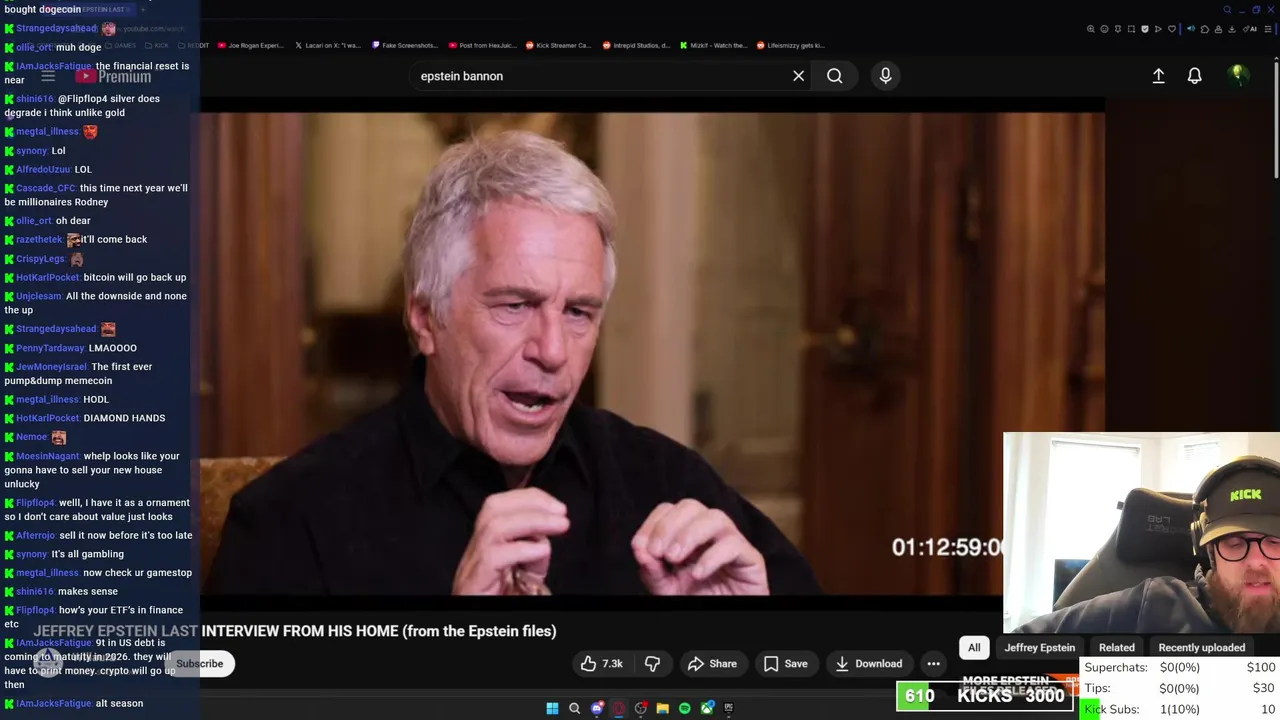
Task: Open the ad blocker shield icon
Action: [x=1145, y=29]
